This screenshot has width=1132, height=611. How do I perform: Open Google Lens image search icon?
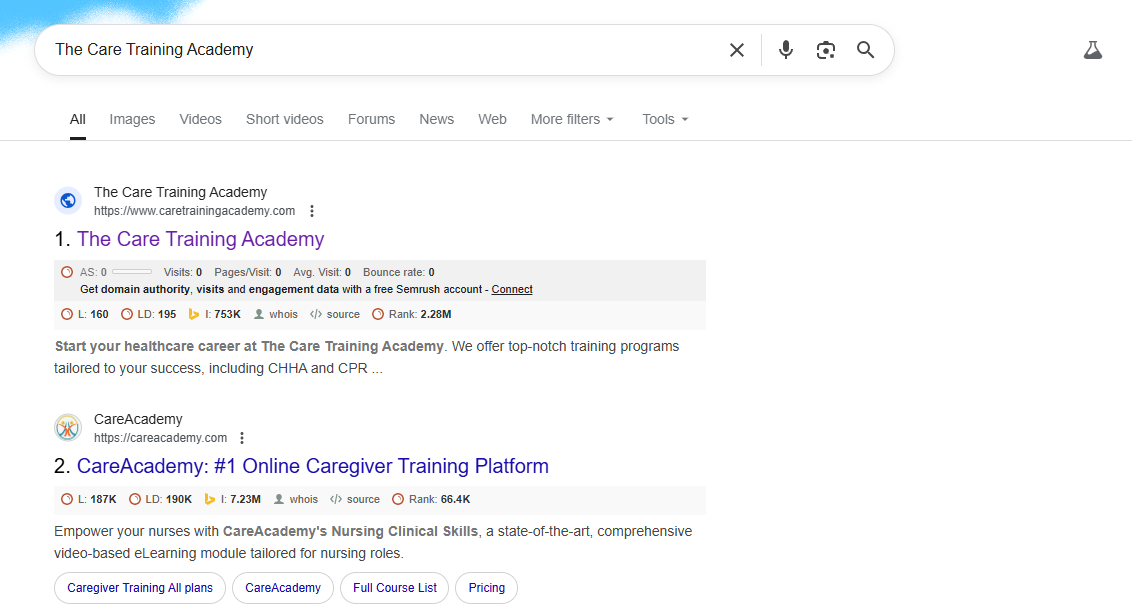click(826, 50)
